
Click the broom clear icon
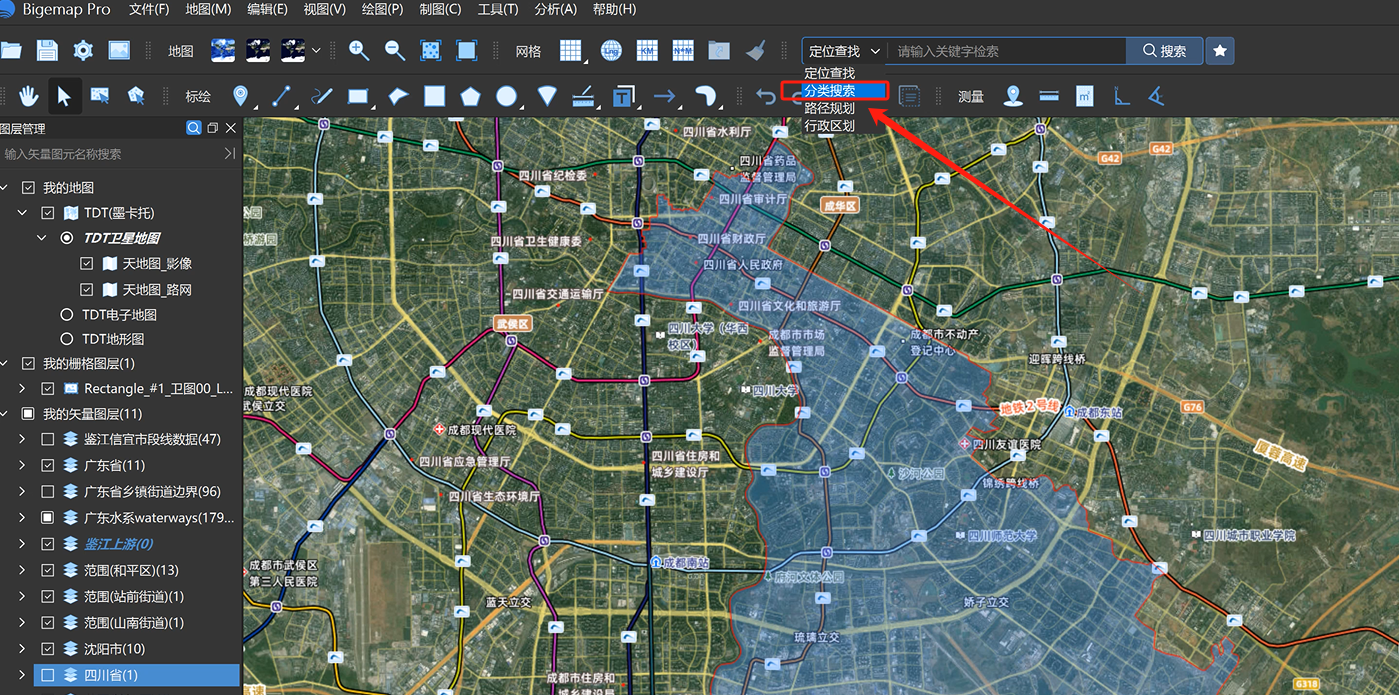(x=755, y=50)
